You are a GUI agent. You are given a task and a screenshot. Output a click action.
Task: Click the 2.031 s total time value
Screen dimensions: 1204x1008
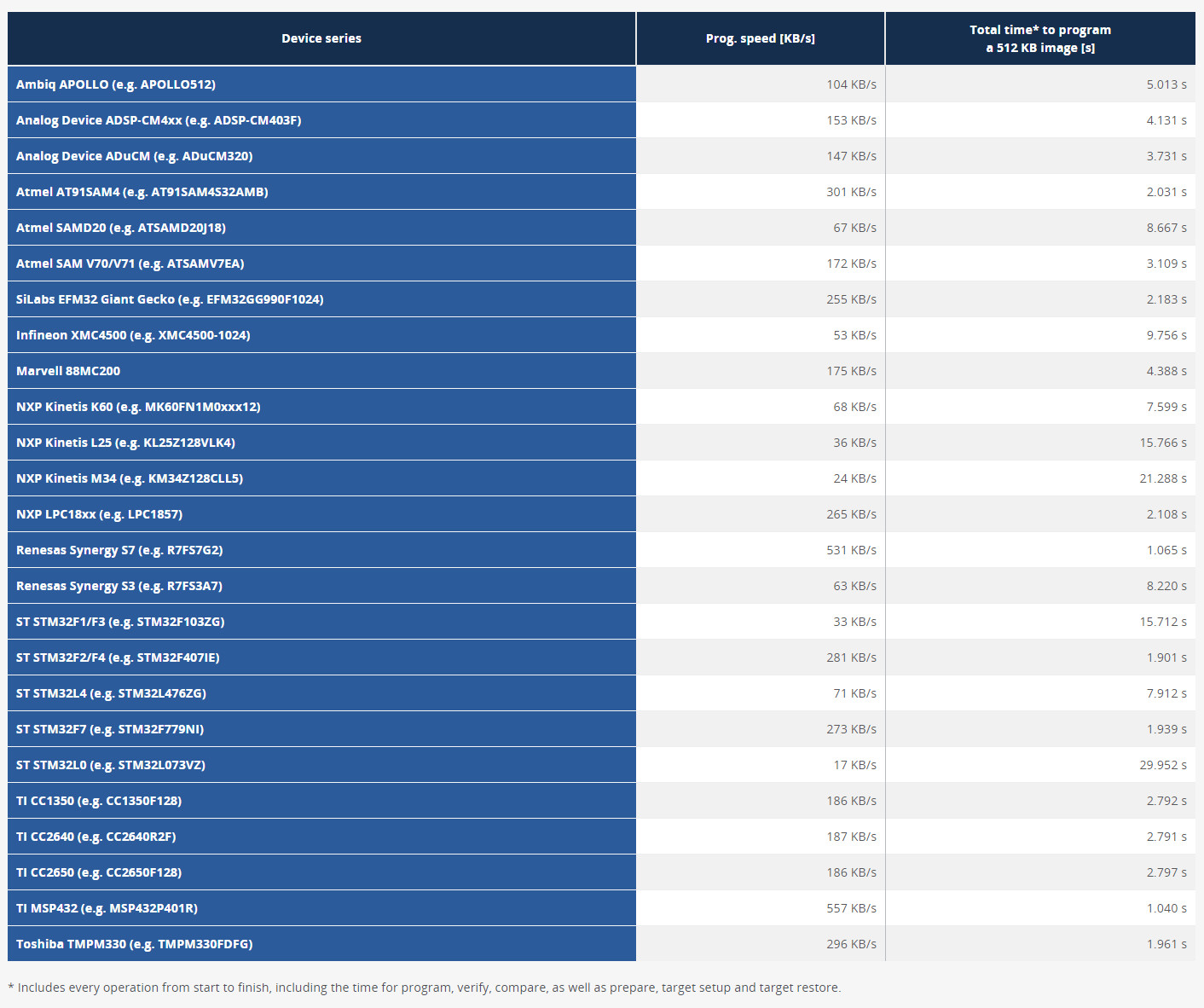click(x=1166, y=192)
